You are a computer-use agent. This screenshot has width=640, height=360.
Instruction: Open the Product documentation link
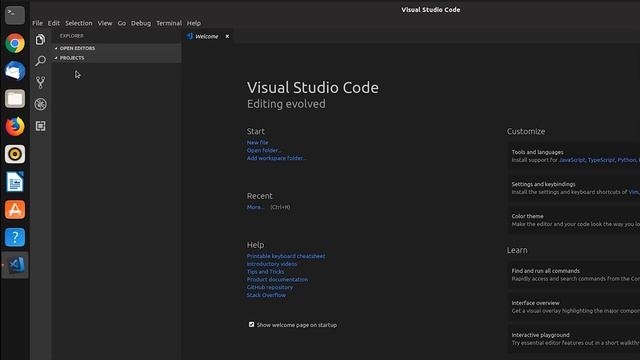[x=277, y=279]
